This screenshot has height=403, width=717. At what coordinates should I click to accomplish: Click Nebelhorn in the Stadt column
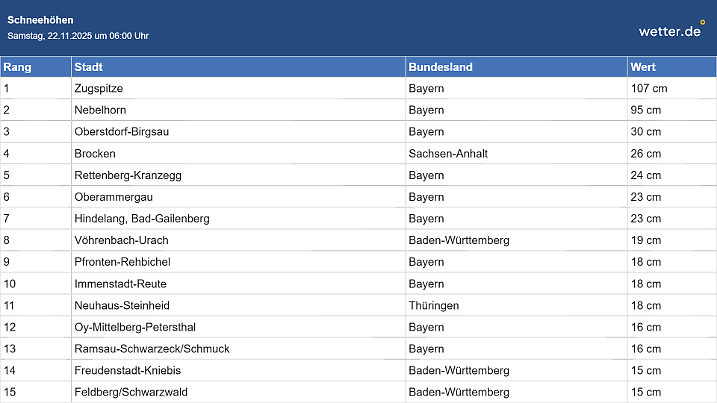99,110
